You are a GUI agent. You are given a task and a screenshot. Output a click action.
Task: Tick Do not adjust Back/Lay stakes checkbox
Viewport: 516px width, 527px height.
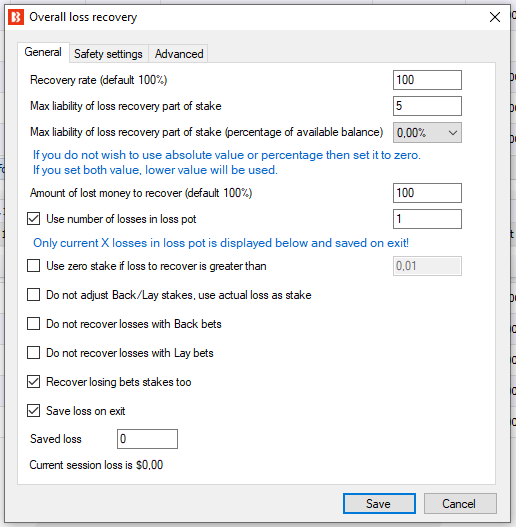tap(34, 295)
